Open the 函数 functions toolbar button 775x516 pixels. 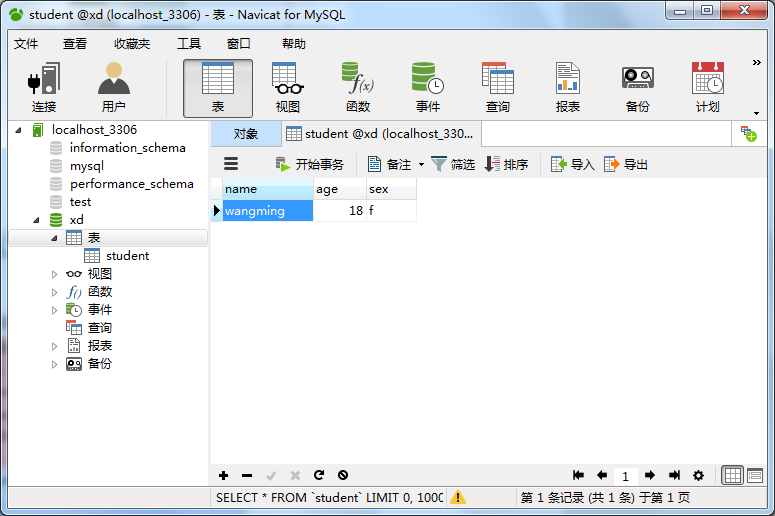(358, 88)
